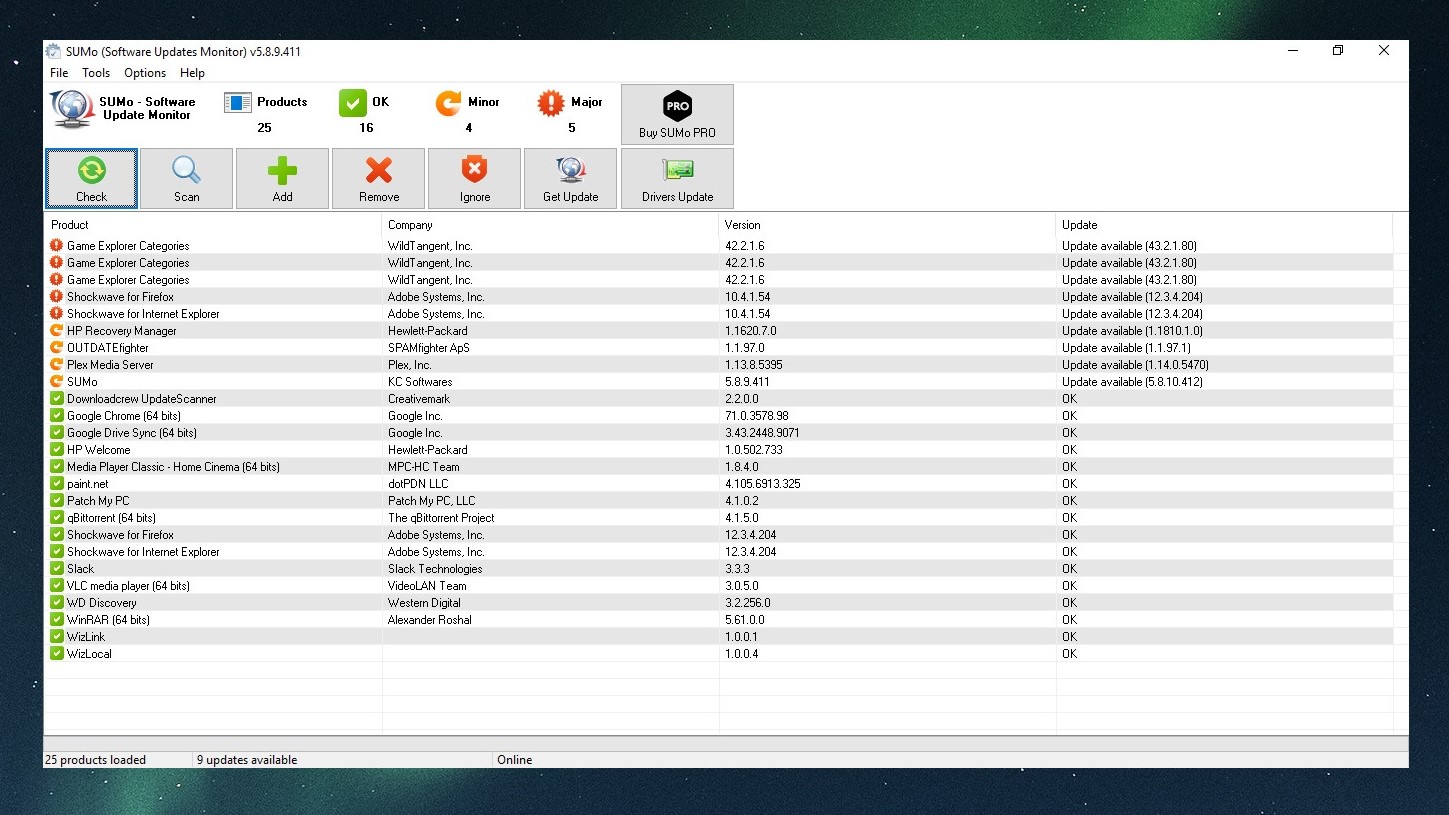Click '25 products loaded' in status bar
The image size is (1449, 815).
[x=95, y=760]
